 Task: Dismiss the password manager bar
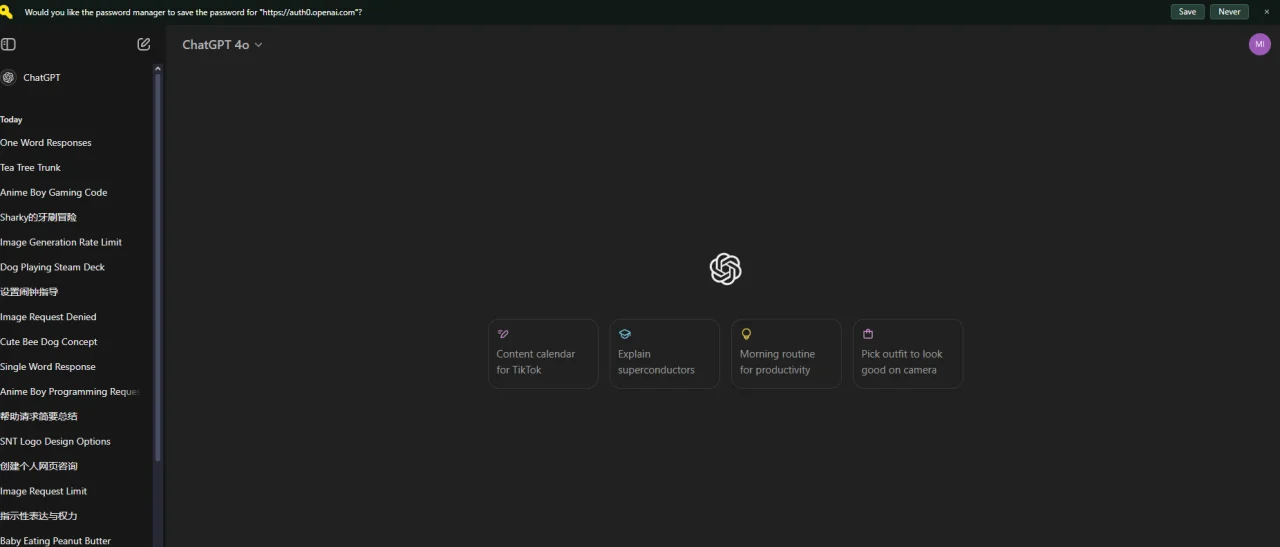click(x=1266, y=12)
